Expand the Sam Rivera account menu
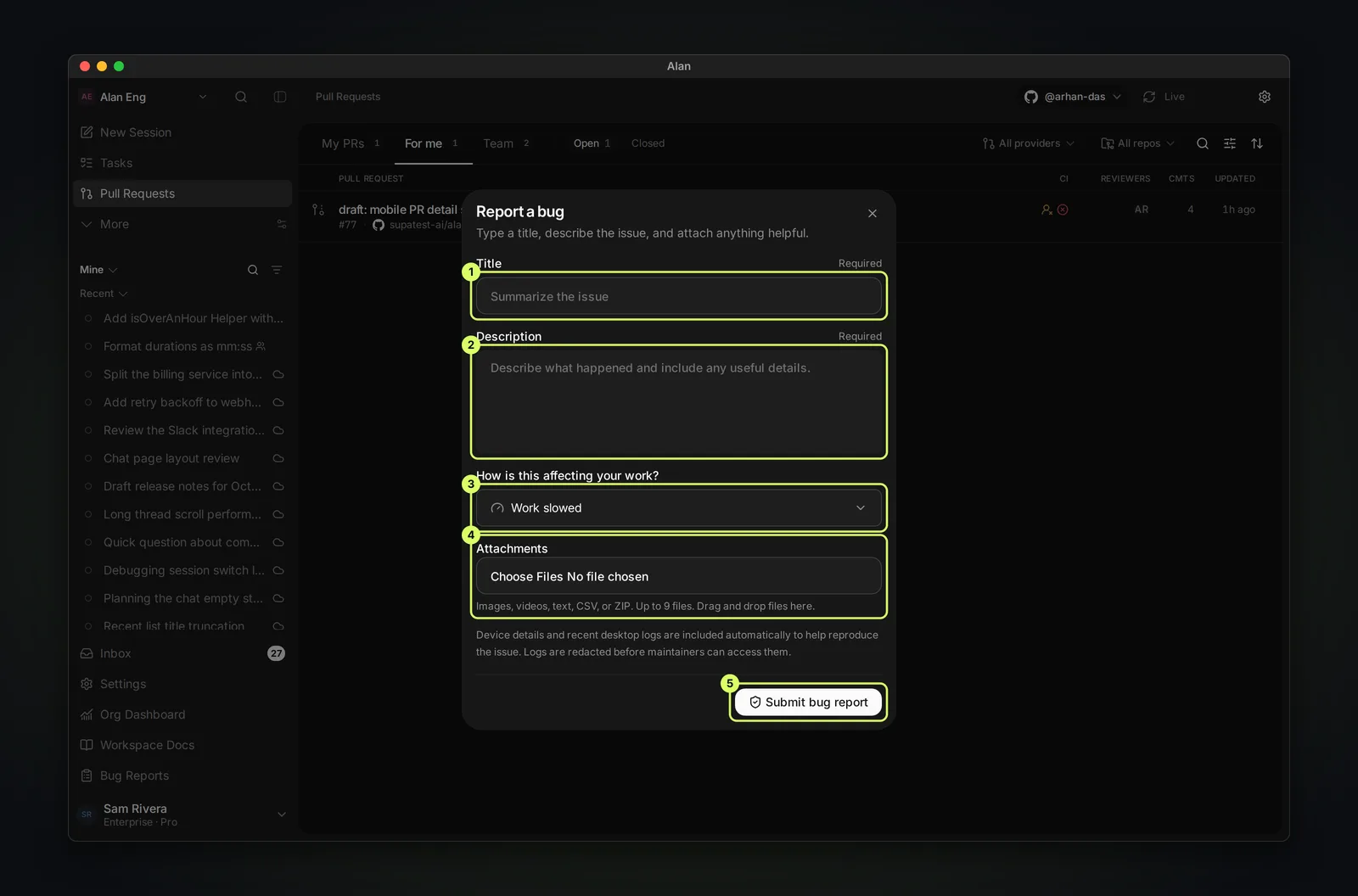This screenshot has width=1358, height=896. point(182,815)
